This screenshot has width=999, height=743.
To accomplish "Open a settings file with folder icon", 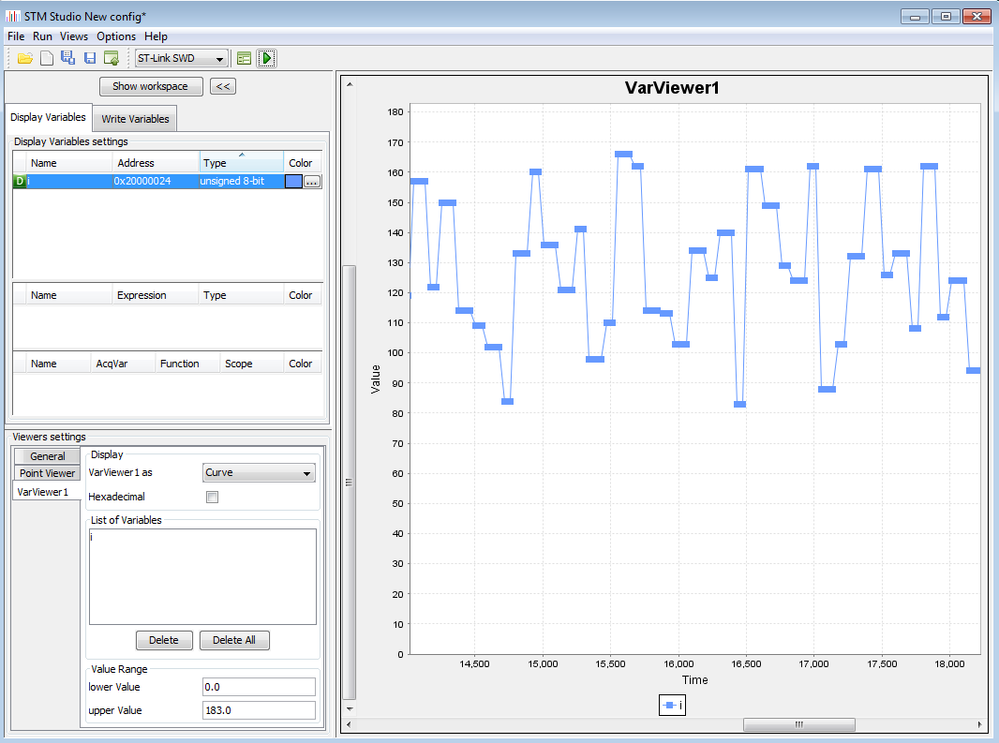I will 25,59.
